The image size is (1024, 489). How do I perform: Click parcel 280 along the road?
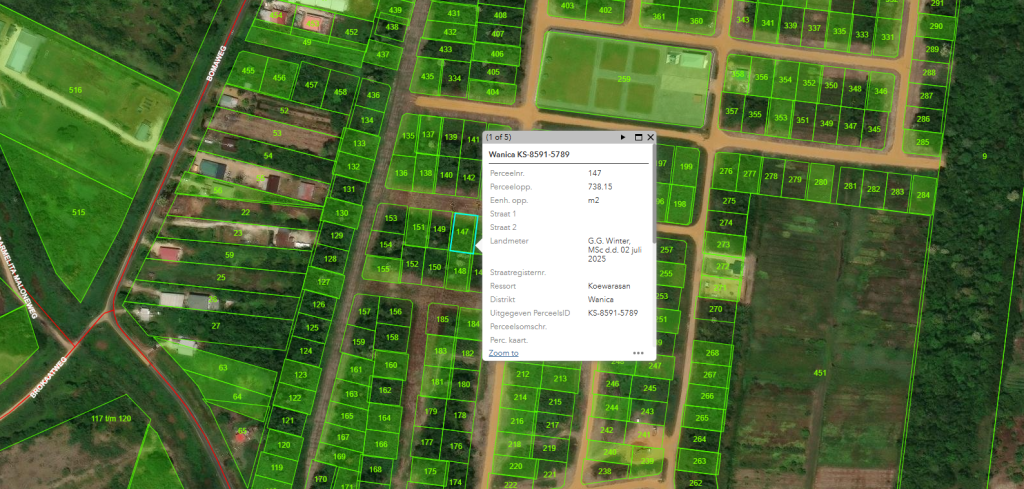821,181
